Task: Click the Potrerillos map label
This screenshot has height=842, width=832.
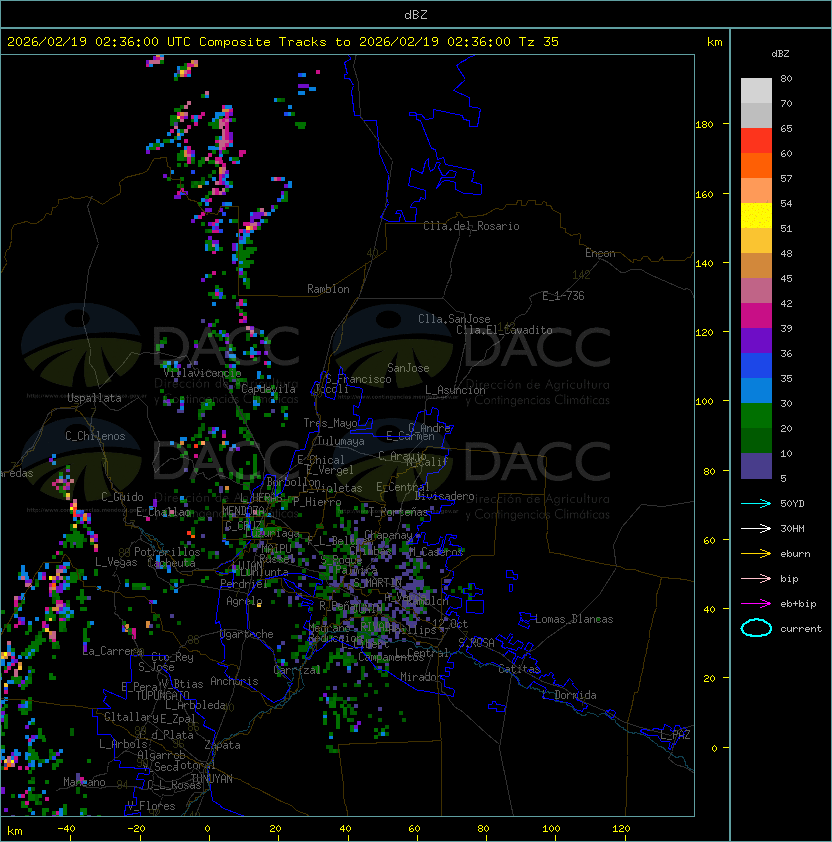Action: coord(167,551)
